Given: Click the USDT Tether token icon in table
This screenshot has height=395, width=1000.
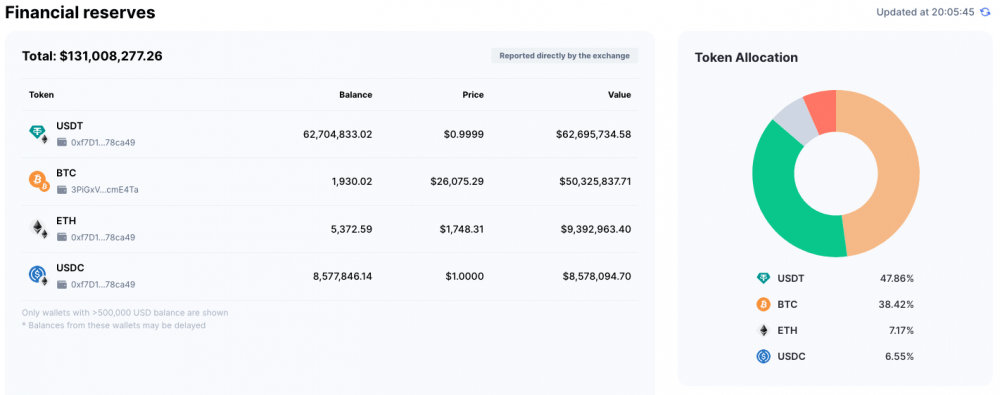Looking at the screenshot, I should 39,133.
